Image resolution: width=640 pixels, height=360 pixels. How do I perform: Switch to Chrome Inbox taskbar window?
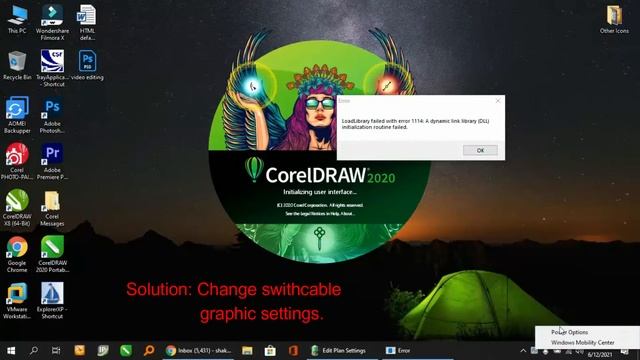pos(199,351)
